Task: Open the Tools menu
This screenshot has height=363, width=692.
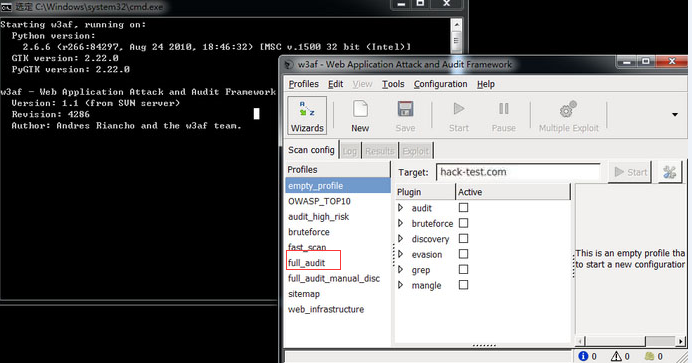Action: click(393, 84)
